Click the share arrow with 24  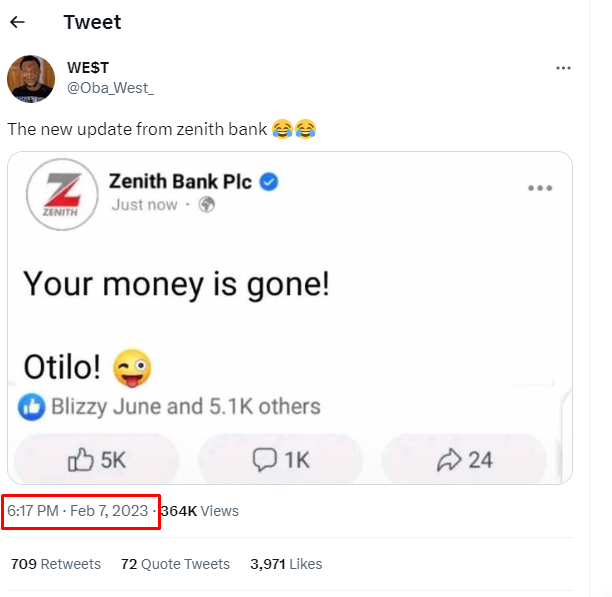click(464, 460)
